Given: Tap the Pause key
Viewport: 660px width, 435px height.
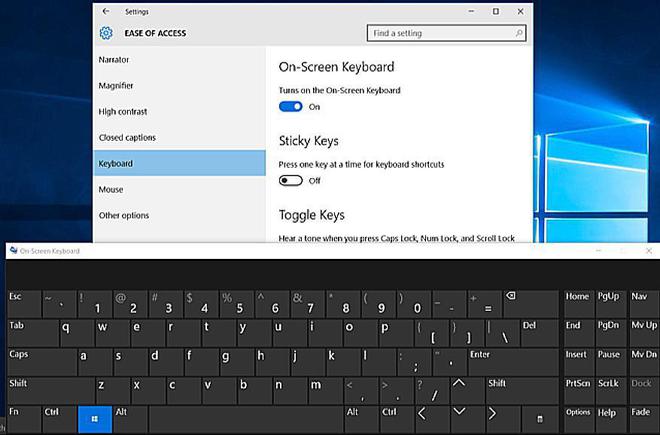Looking at the screenshot, I should [x=611, y=361].
